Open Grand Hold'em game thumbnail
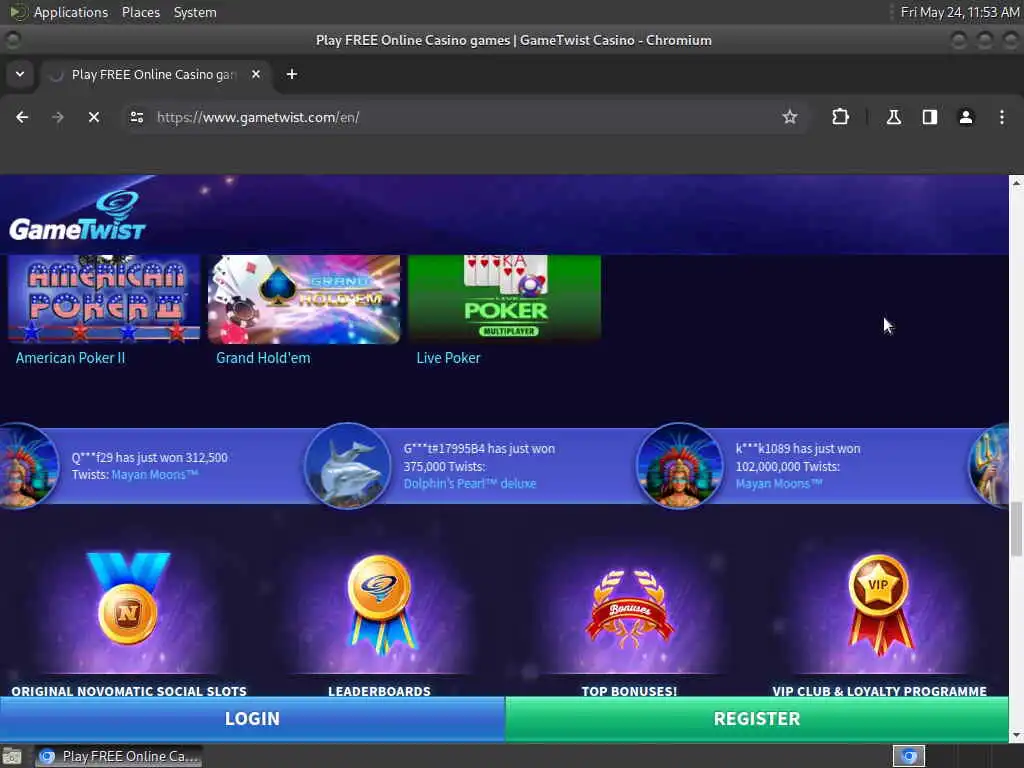Screen dimensions: 1024x768 point(304,298)
